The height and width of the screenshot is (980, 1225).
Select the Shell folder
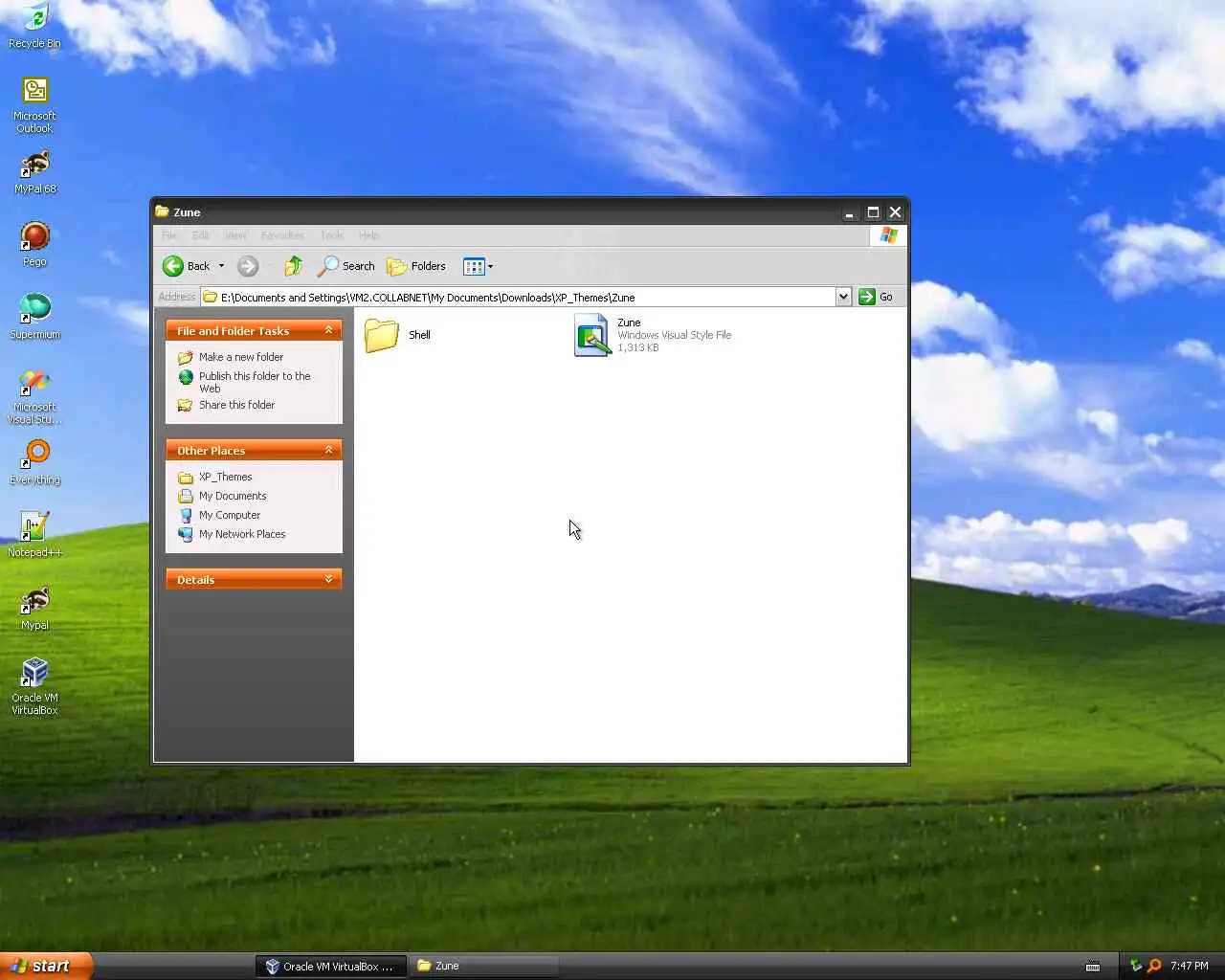(398, 335)
